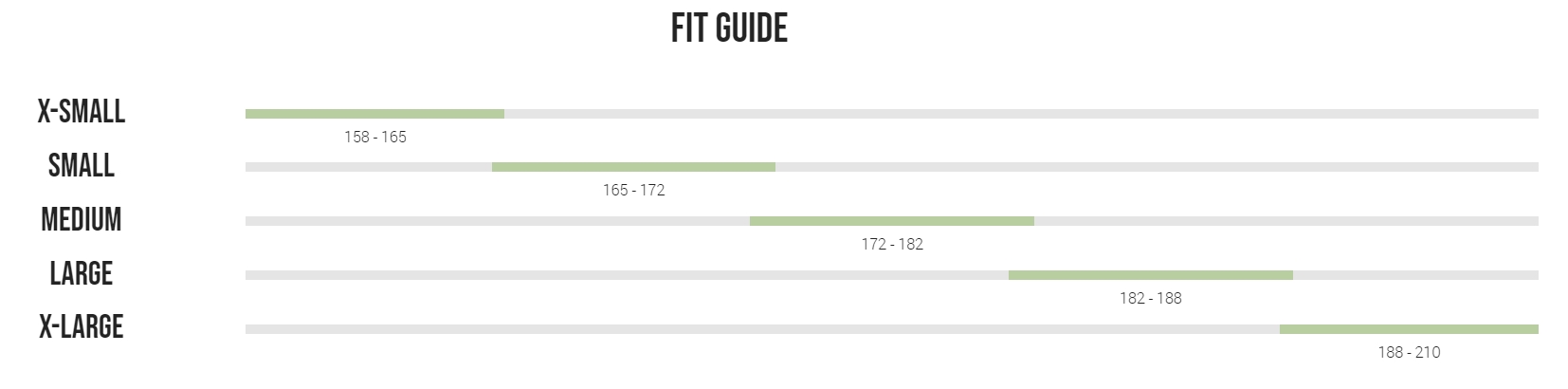1568x389 pixels.
Task: Click the green Large range bar
Action: click(1151, 275)
